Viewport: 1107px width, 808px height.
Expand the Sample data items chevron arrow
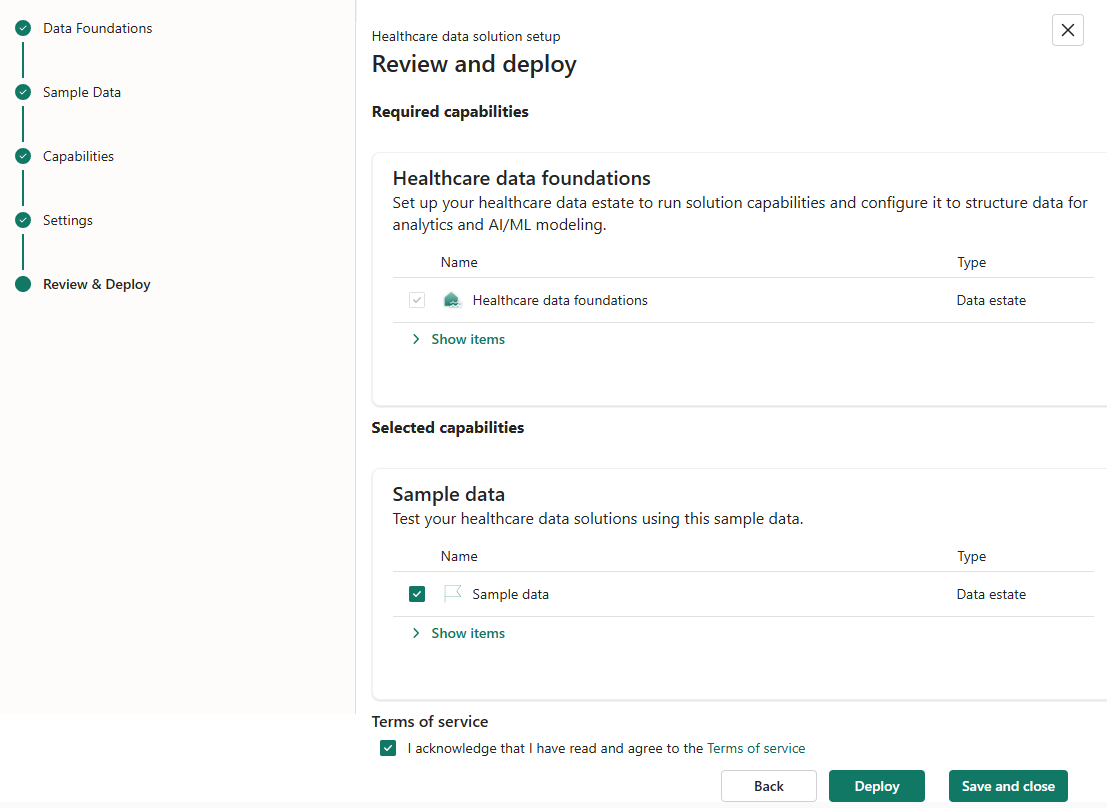[416, 633]
